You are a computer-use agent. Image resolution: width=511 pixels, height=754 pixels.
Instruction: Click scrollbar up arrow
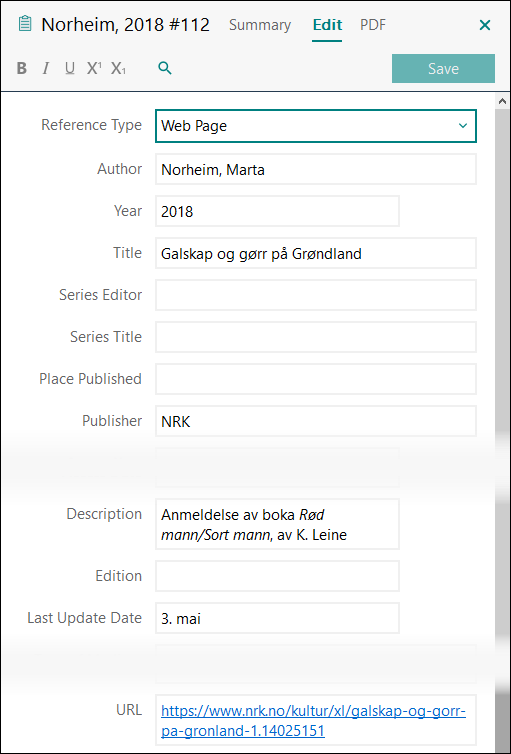tap(502, 101)
